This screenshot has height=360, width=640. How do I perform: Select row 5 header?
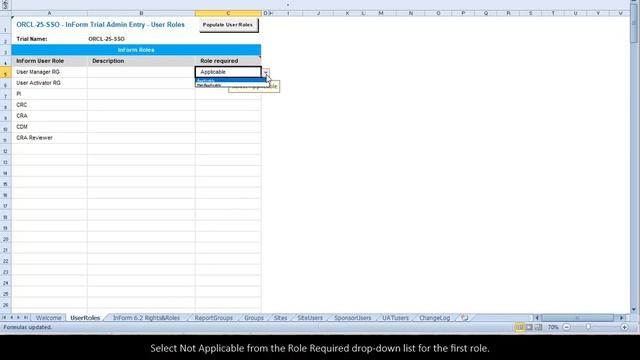(5, 72)
